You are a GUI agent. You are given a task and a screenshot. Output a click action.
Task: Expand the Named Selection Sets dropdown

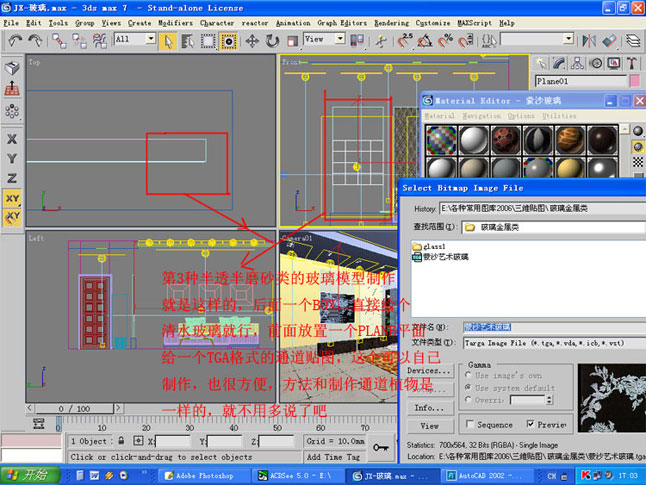(x=569, y=39)
